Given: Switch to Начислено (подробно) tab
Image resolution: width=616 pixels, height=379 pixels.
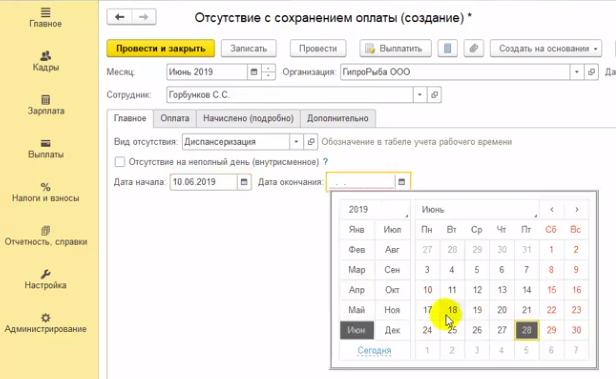Looking at the screenshot, I should (248, 118).
